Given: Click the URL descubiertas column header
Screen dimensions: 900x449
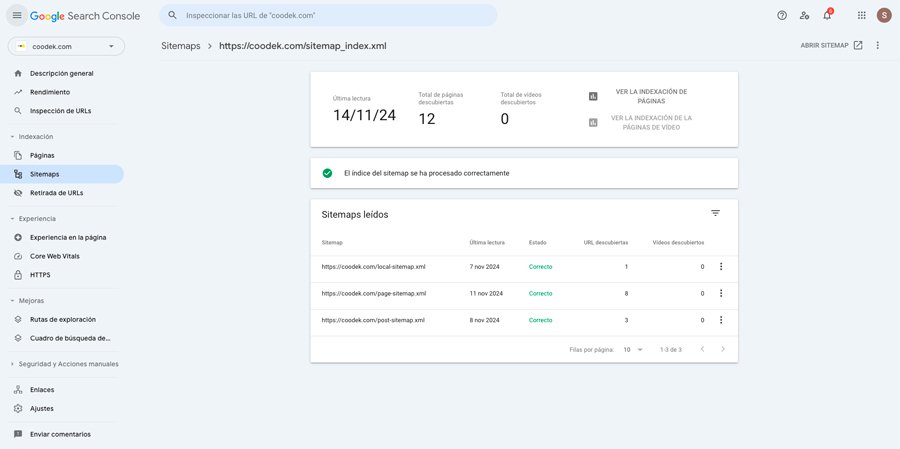Looking at the screenshot, I should point(606,242).
